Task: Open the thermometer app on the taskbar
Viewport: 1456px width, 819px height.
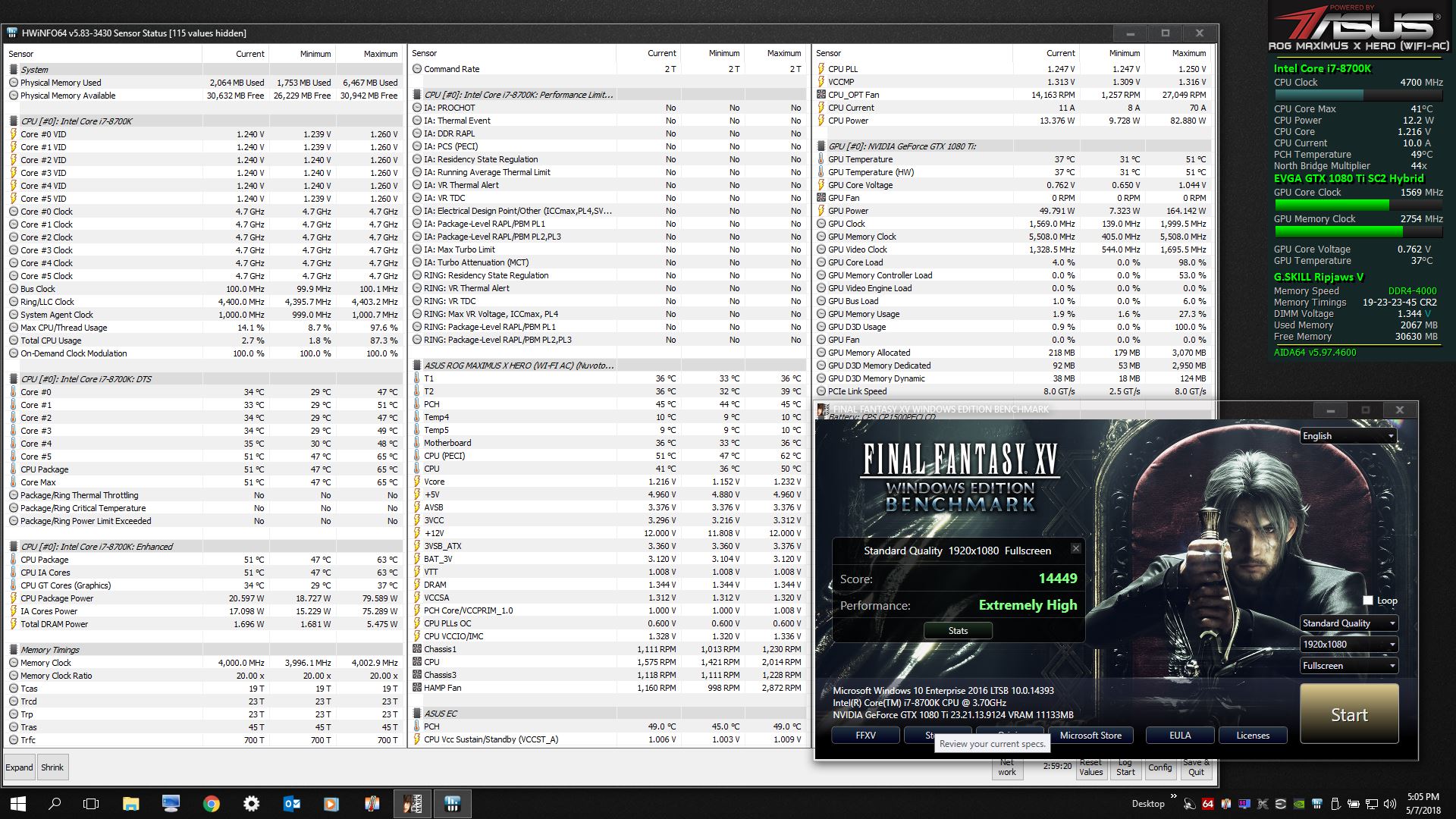Action: (x=372, y=803)
